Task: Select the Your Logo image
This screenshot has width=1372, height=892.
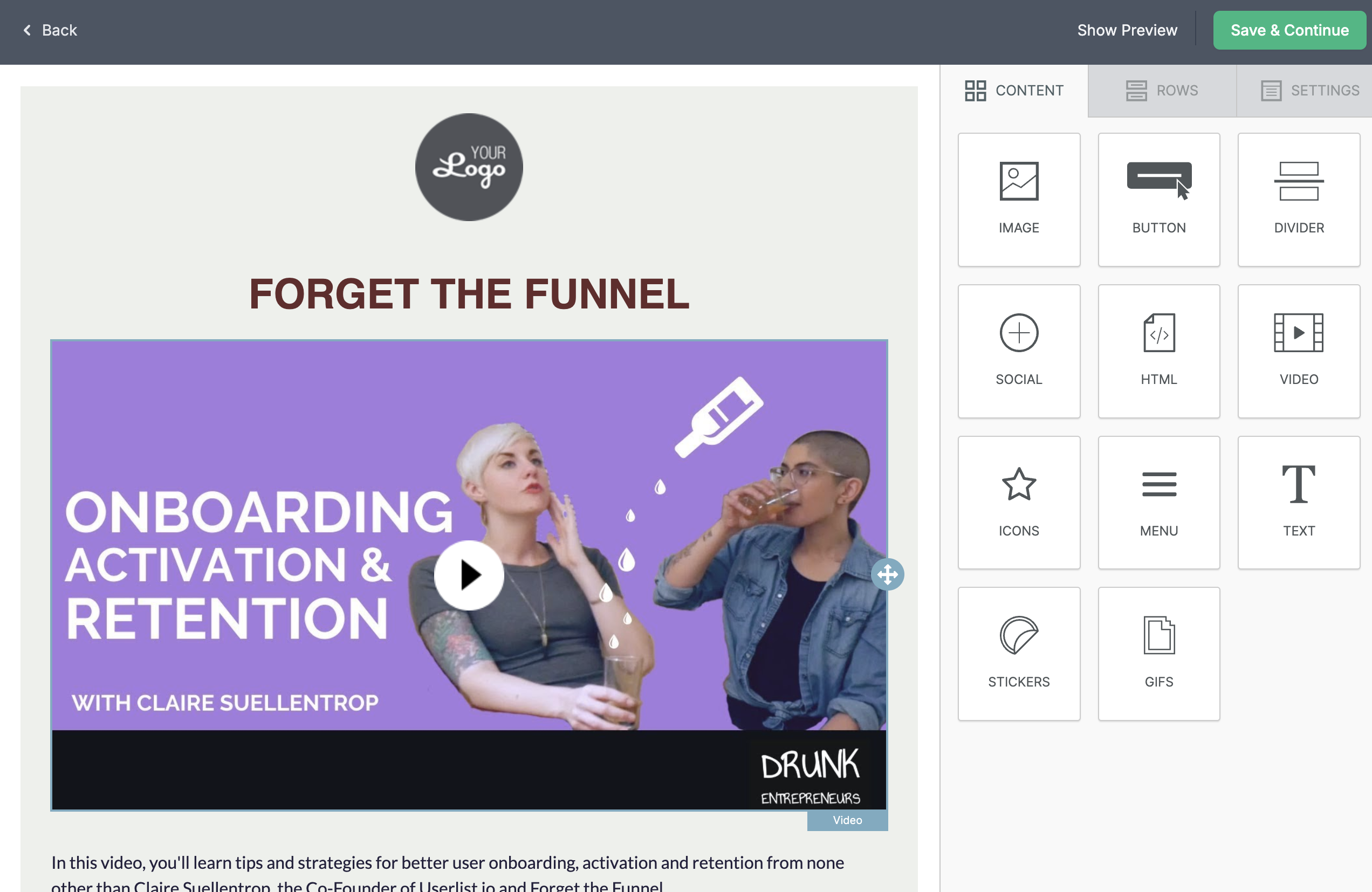Action: click(469, 167)
